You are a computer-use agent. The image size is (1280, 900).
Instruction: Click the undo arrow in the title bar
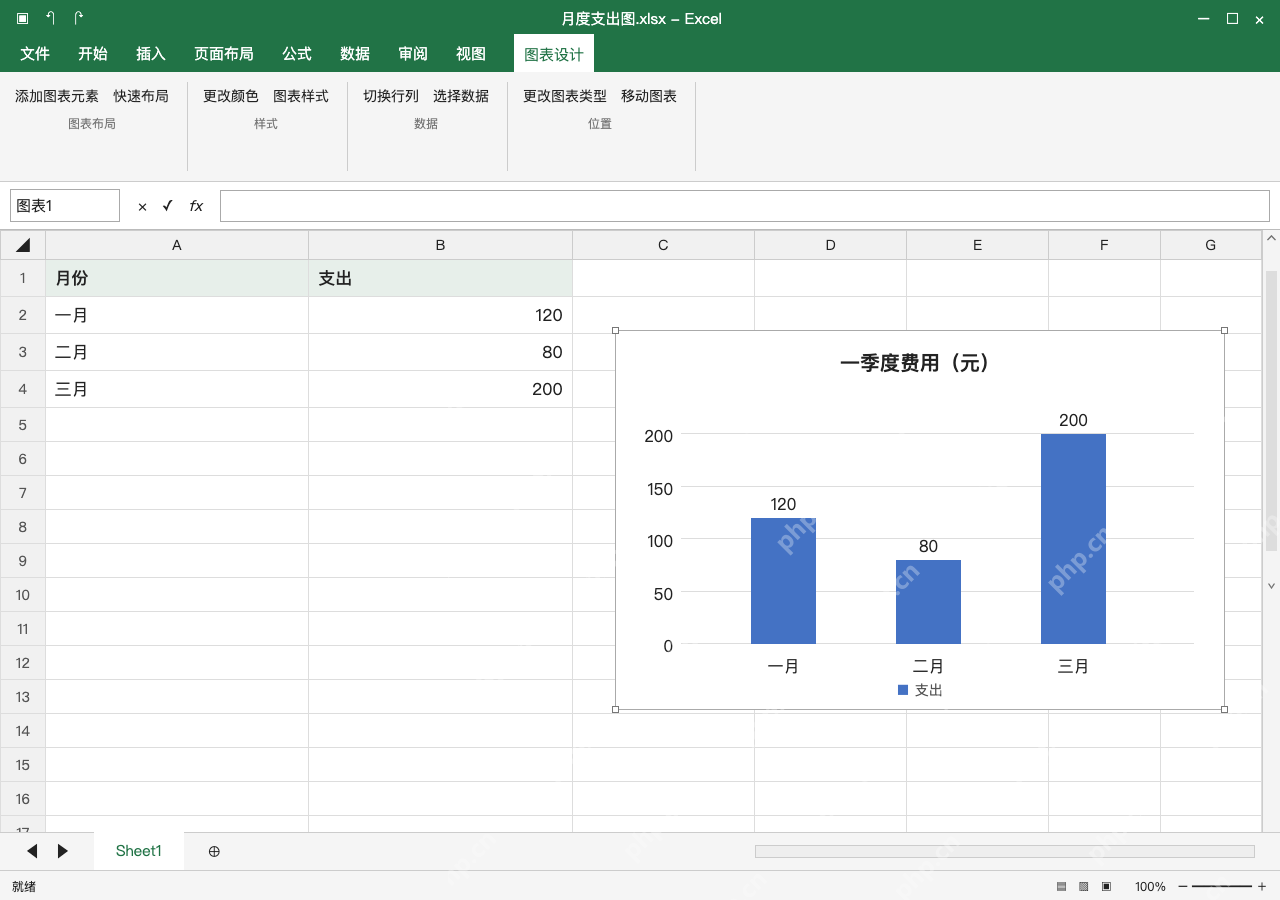[x=50, y=18]
